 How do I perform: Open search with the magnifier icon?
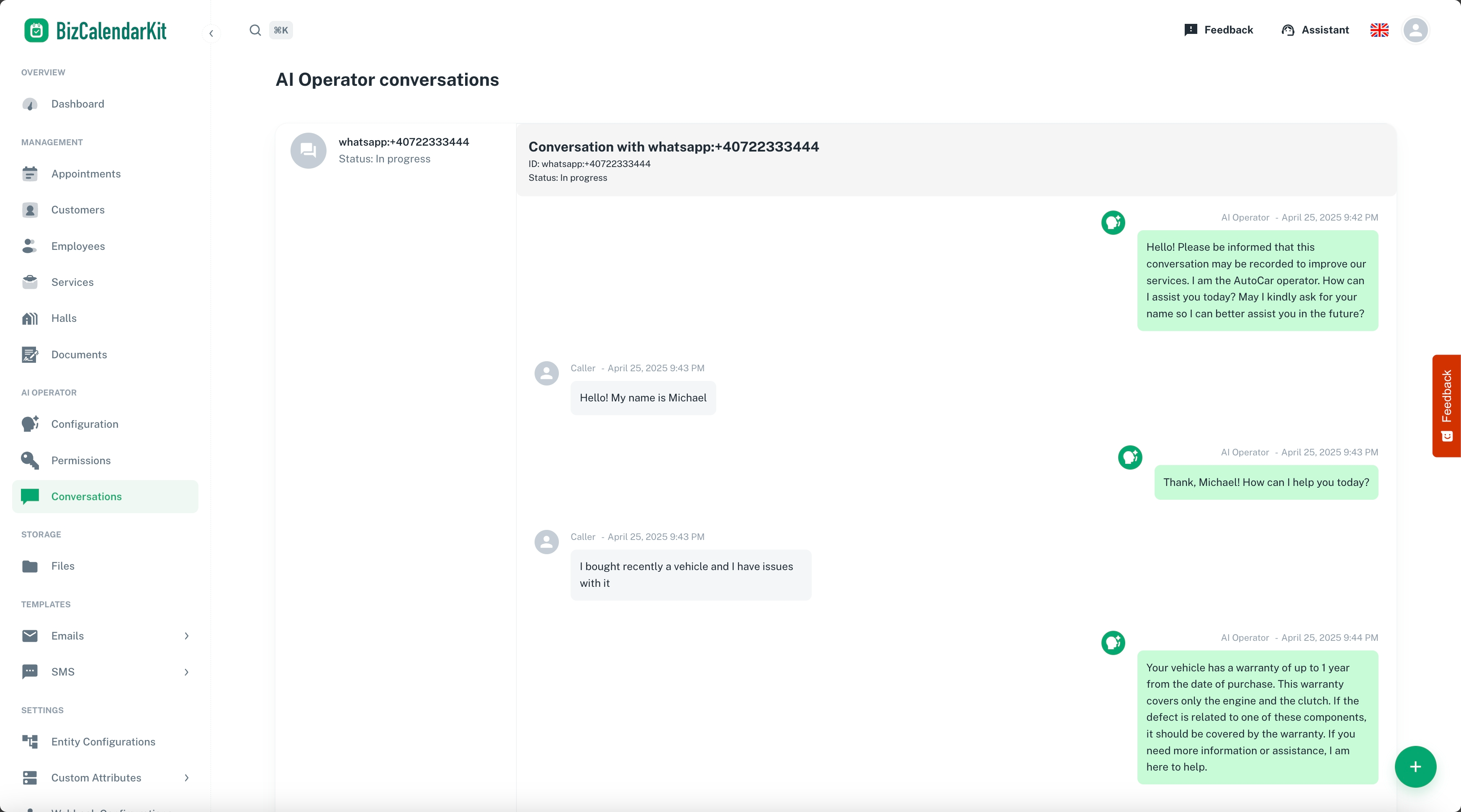pos(255,30)
